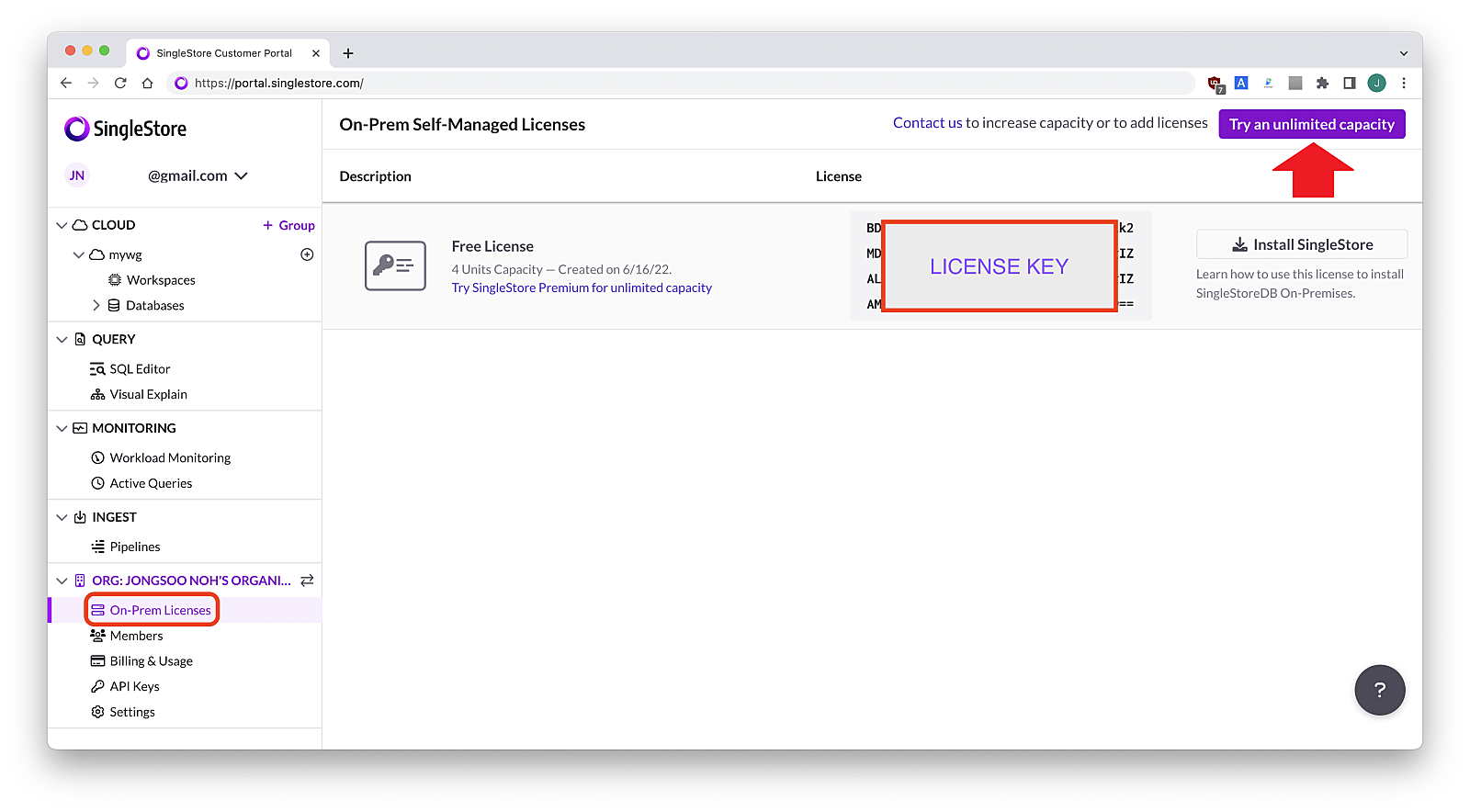The width and height of the screenshot is (1470, 812).
Task: Click the switch organization arrows icon
Action: (x=307, y=581)
